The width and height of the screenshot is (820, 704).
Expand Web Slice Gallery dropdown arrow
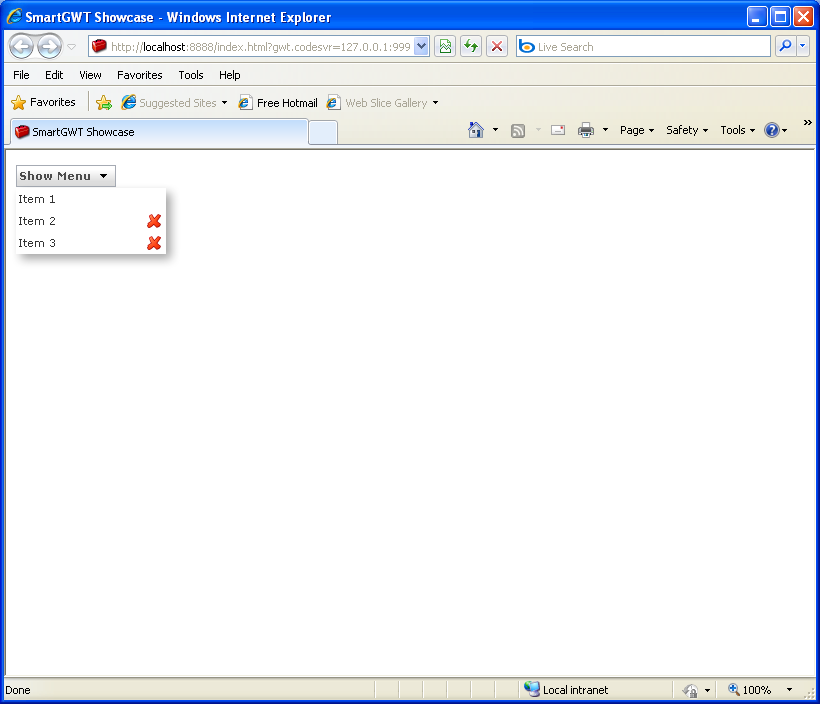(435, 103)
